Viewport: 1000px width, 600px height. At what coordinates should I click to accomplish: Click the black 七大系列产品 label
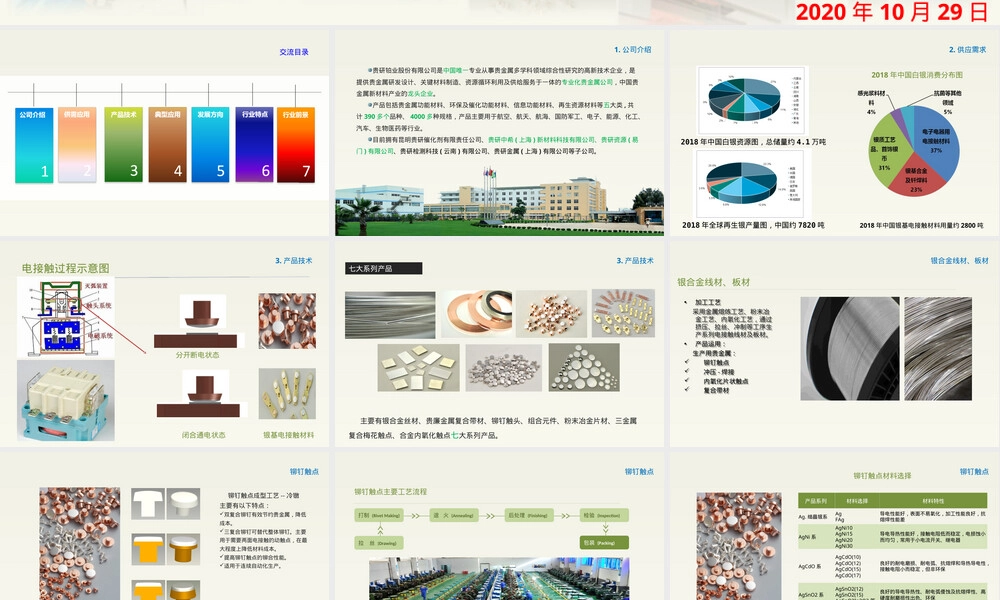click(x=383, y=268)
